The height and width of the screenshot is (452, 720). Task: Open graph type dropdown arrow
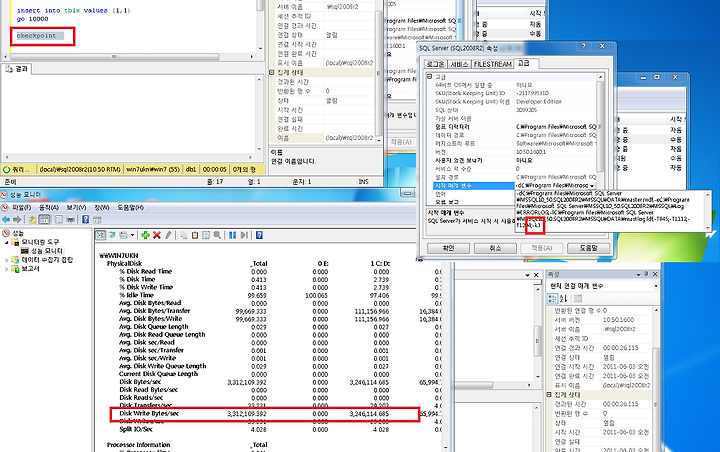[x=132, y=235]
